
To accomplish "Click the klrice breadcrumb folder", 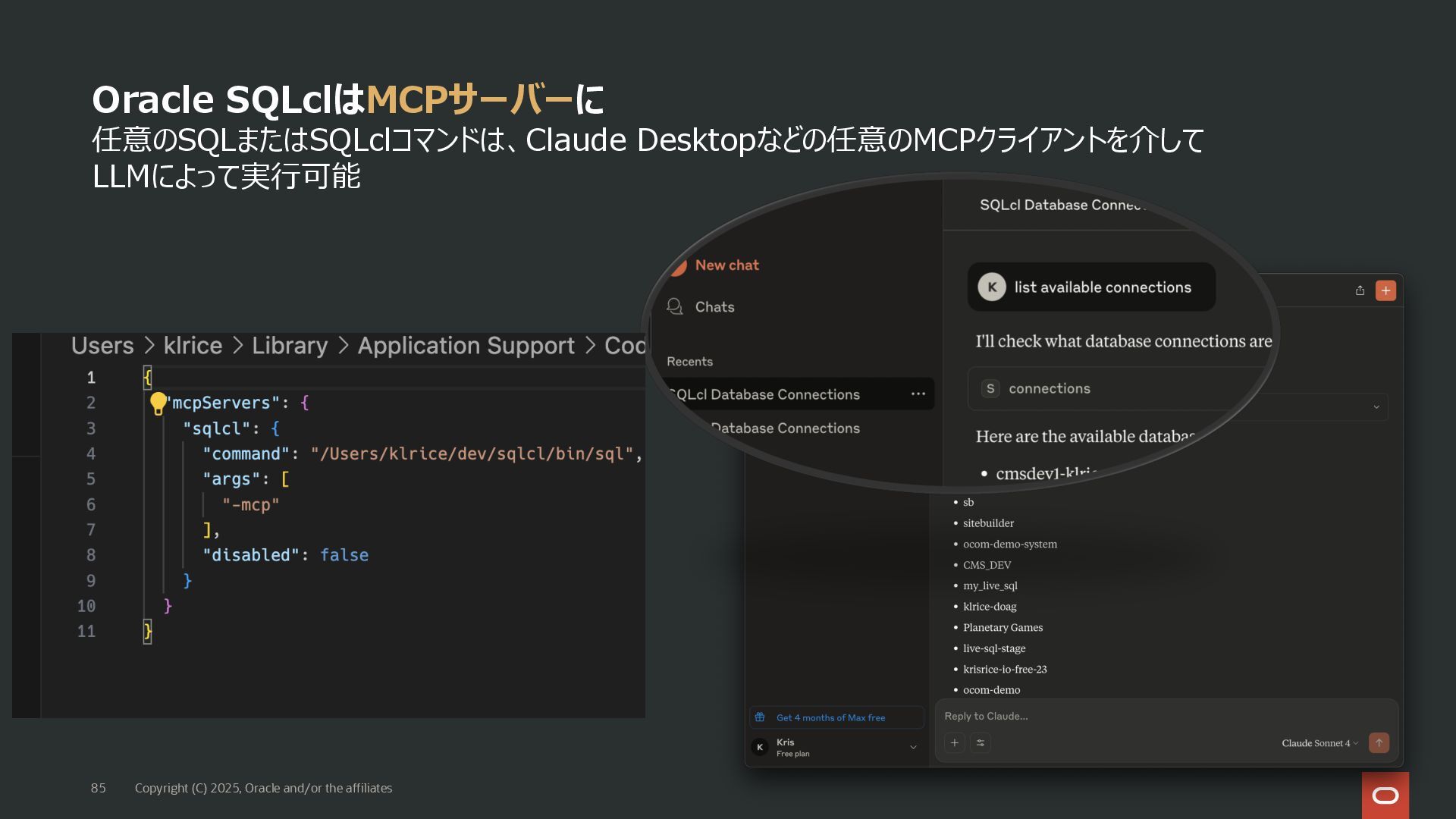I will 193,346.
